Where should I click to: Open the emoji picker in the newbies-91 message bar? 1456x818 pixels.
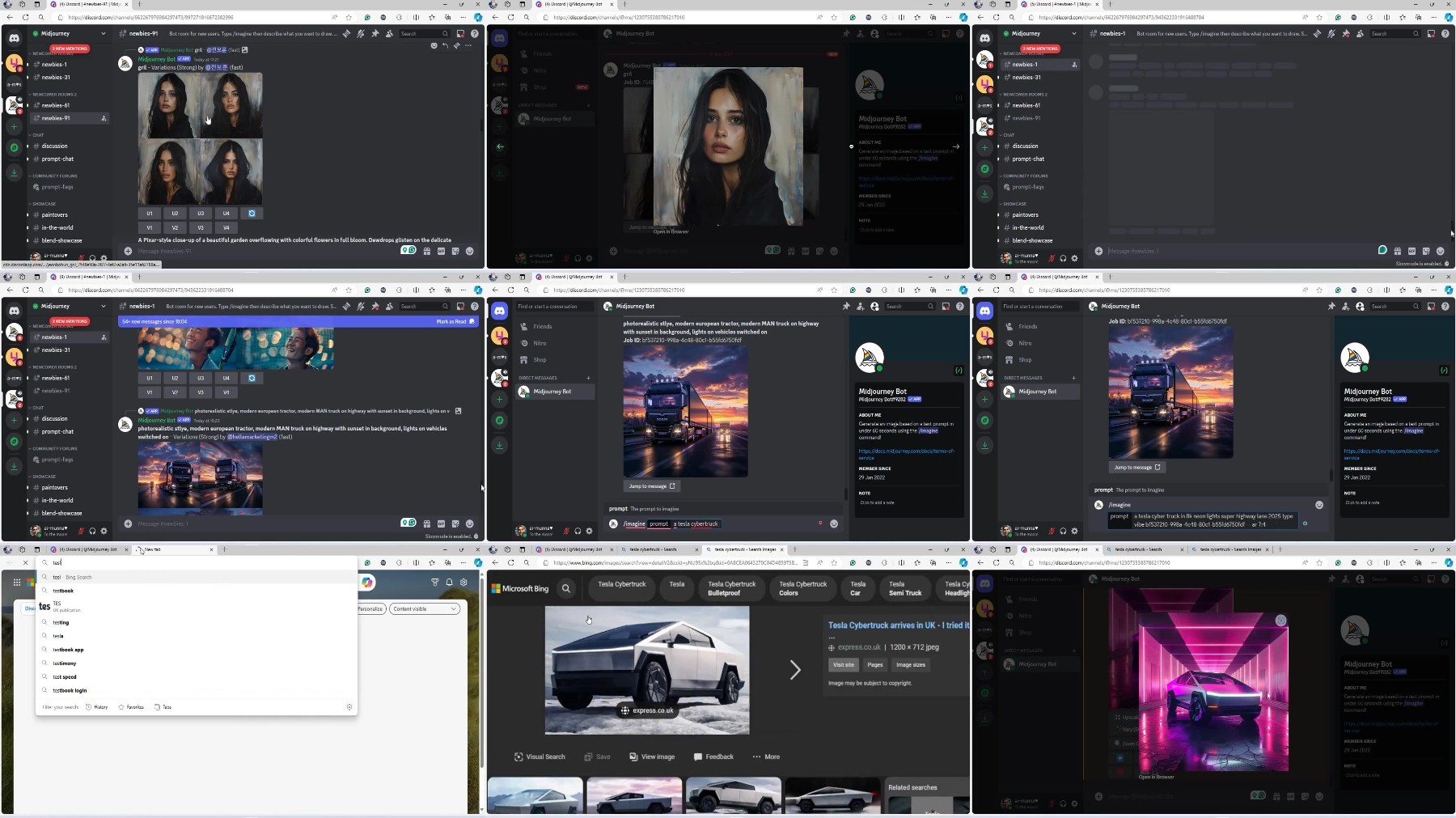point(469,251)
